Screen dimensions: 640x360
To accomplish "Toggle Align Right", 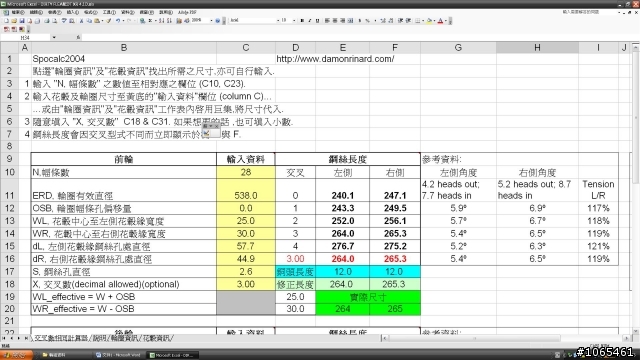I will 342,20.
